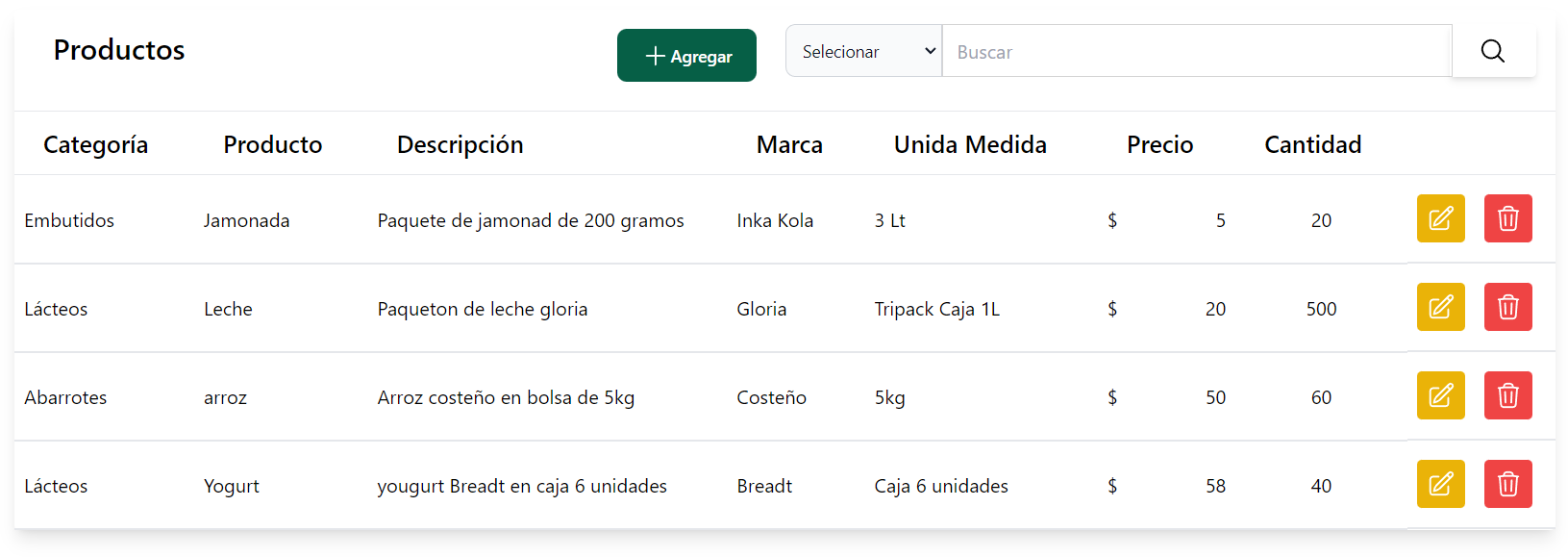Click the Marca column header
This screenshot has height=557, width=1568.
click(789, 144)
